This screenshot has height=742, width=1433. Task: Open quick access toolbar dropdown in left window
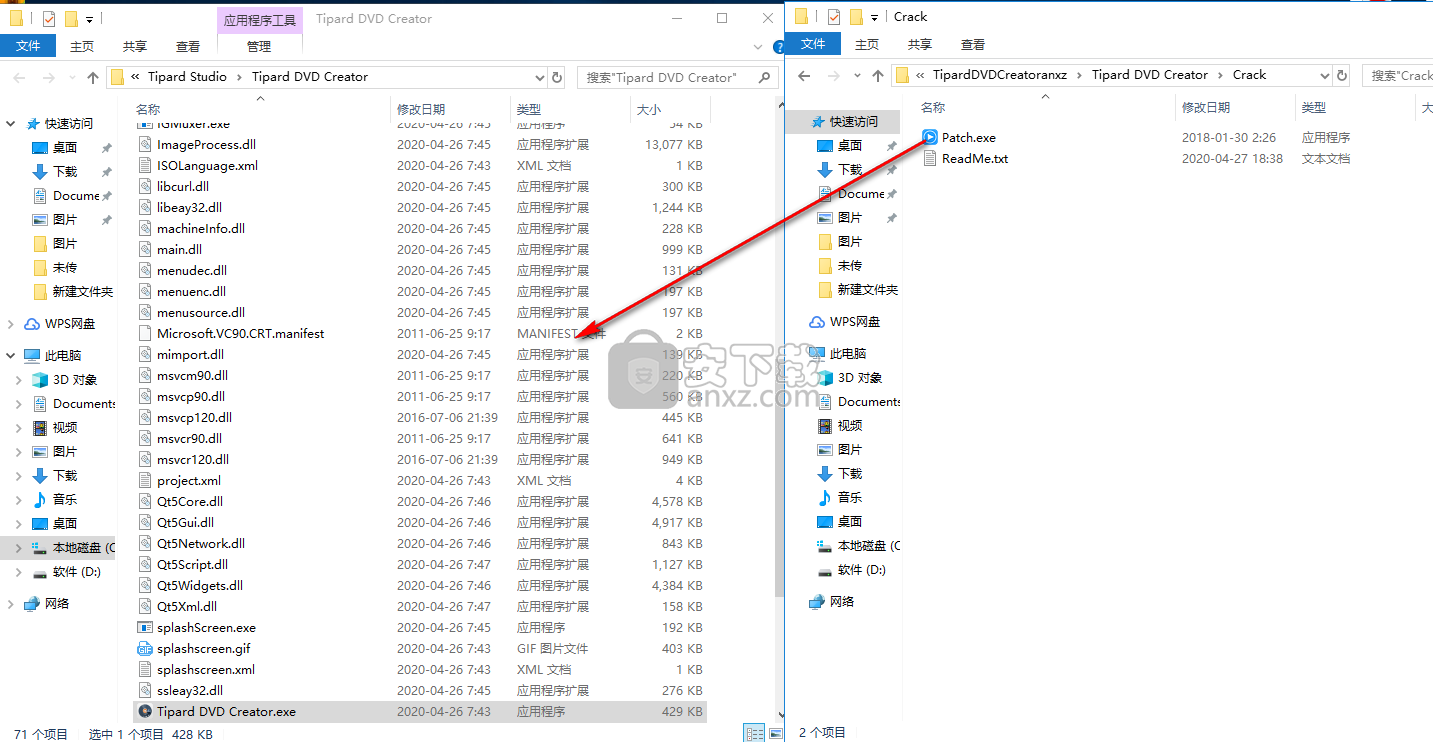(x=90, y=18)
